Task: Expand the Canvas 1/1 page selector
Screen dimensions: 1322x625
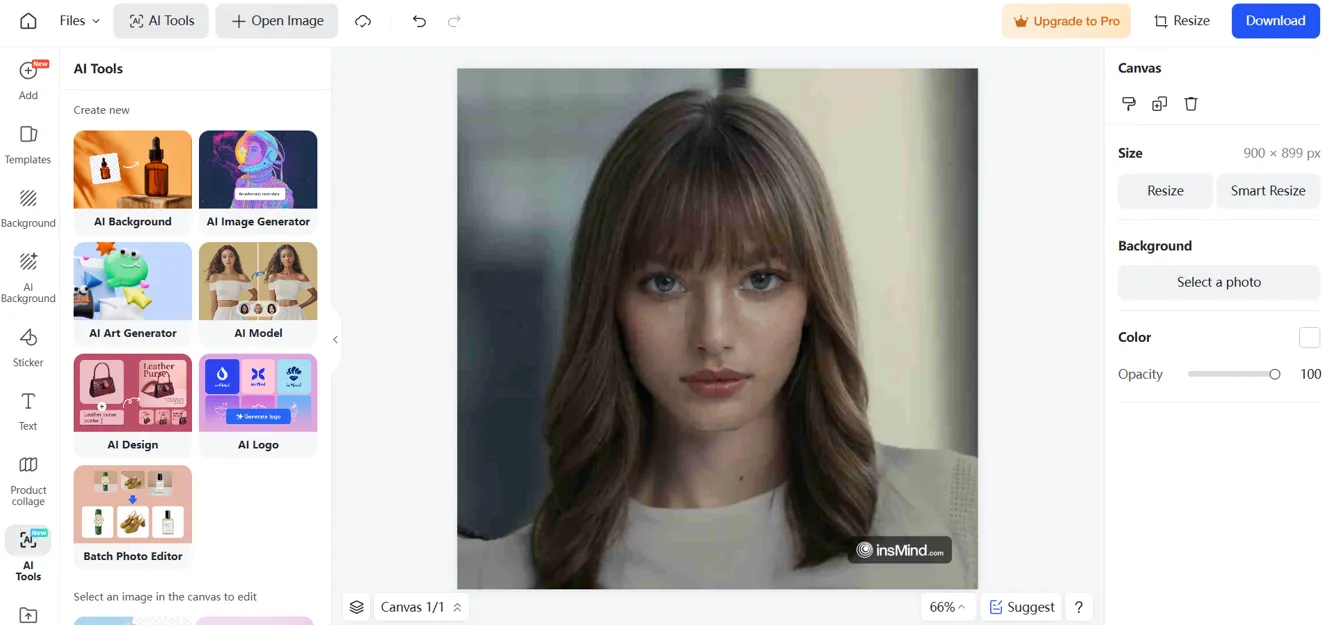Action: (x=421, y=607)
